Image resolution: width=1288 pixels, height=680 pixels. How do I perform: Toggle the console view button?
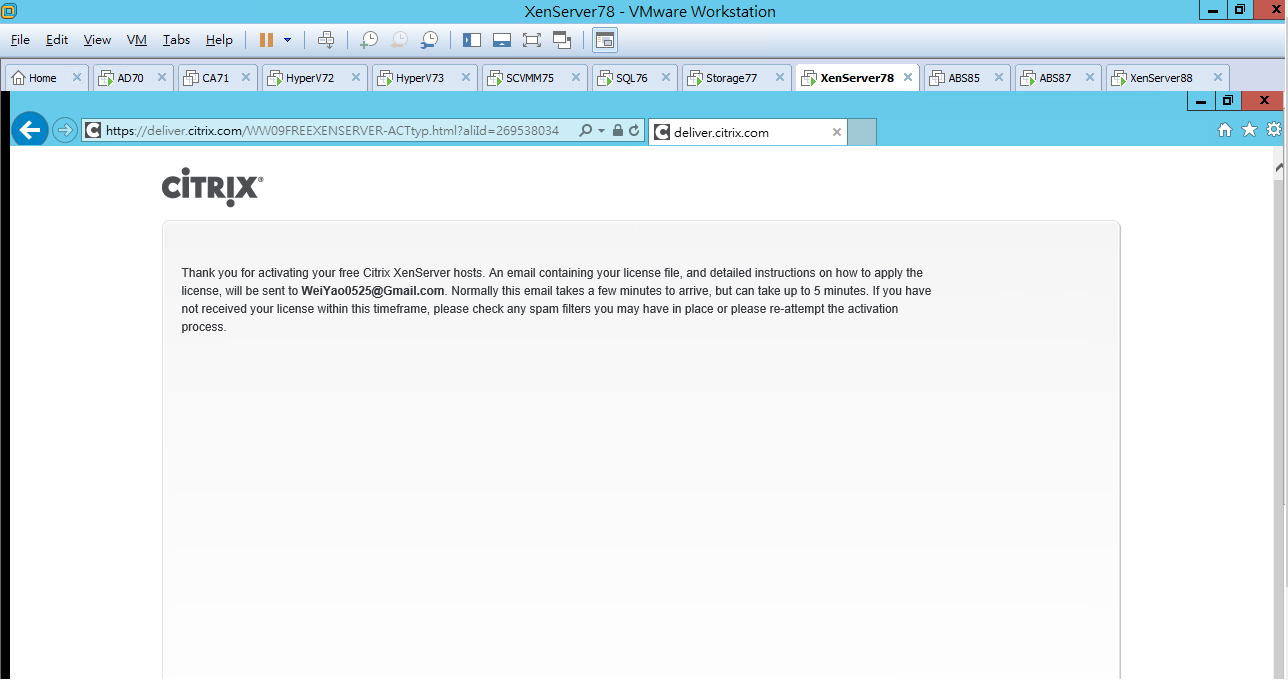[x=605, y=40]
